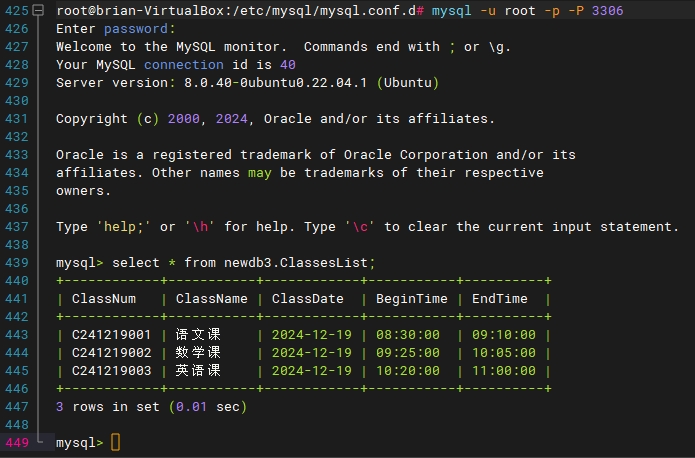Click the ClassDate column header
The width and height of the screenshot is (695, 458).
[x=307, y=299]
